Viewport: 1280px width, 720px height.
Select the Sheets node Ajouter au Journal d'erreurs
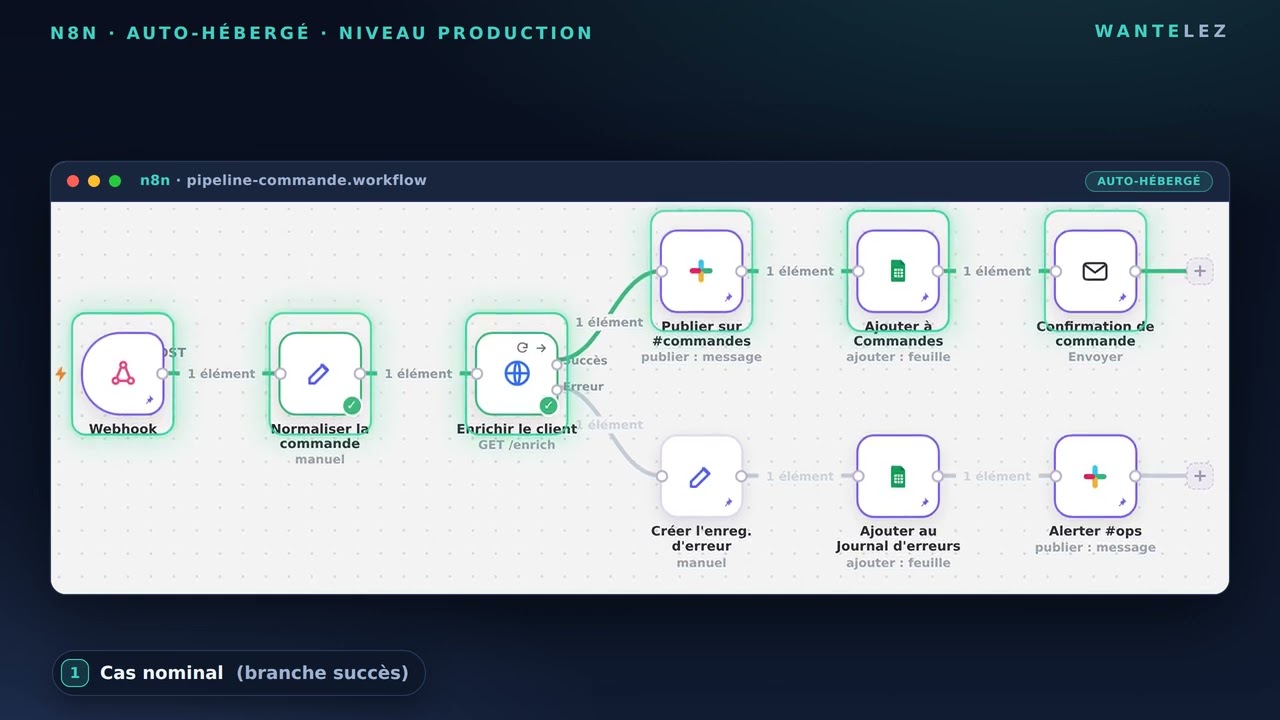(898, 476)
